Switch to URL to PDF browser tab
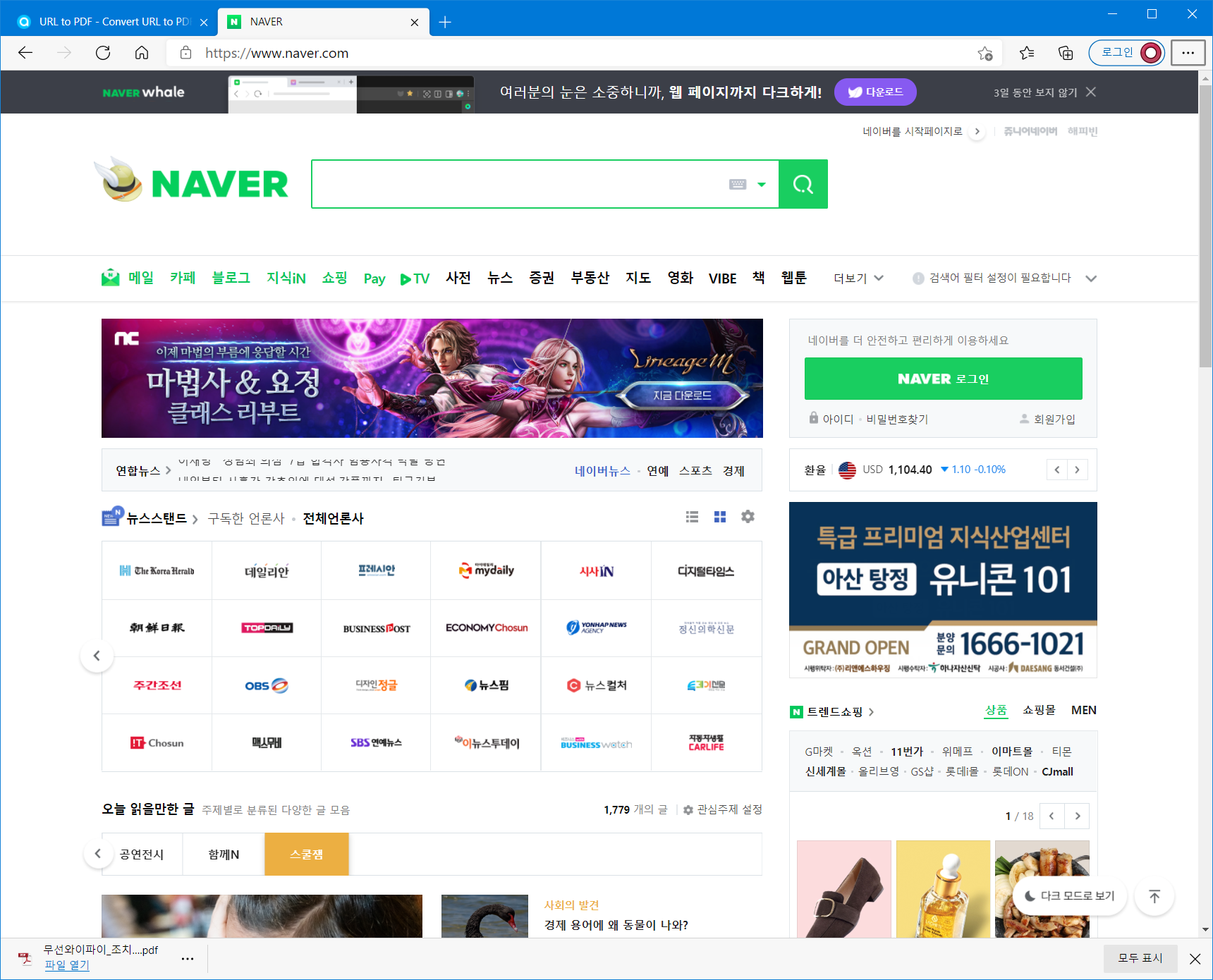Image resolution: width=1213 pixels, height=980 pixels. tap(111, 22)
